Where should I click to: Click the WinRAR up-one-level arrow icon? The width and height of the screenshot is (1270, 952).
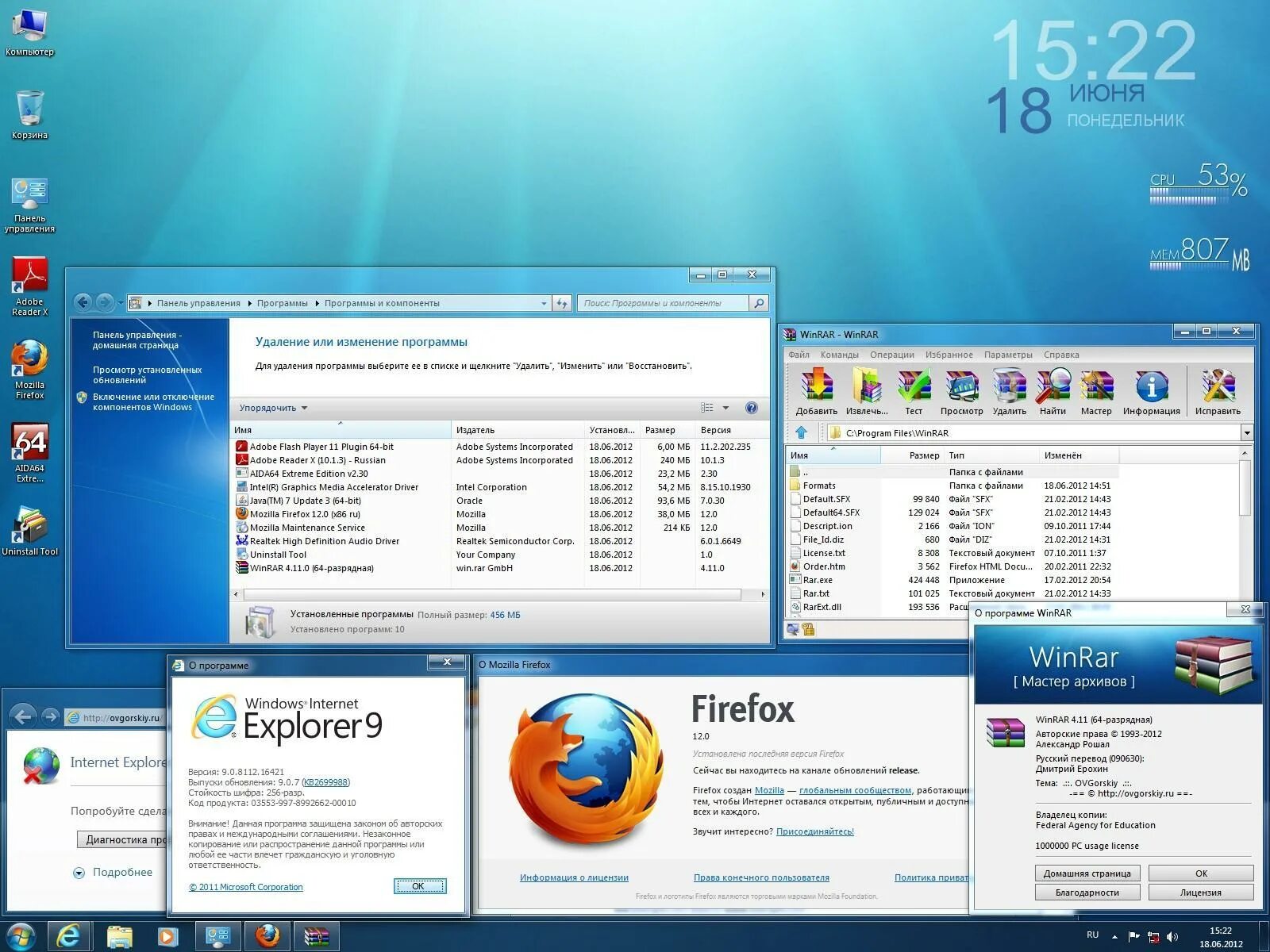point(801,432)
